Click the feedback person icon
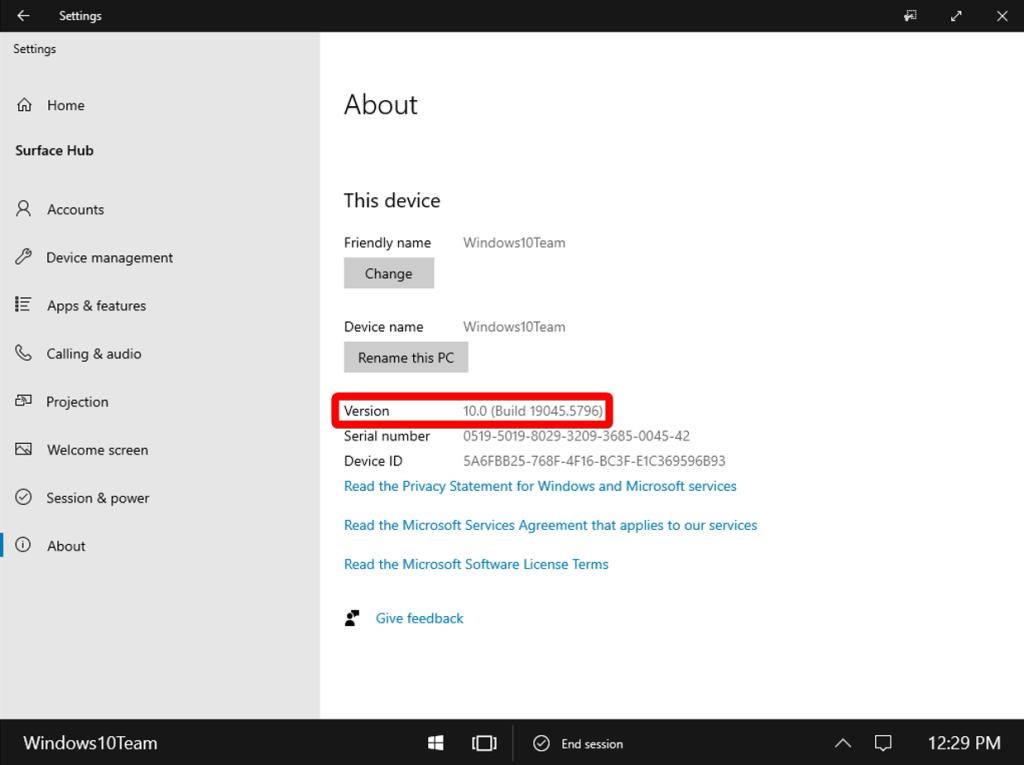 click(352, 618)
